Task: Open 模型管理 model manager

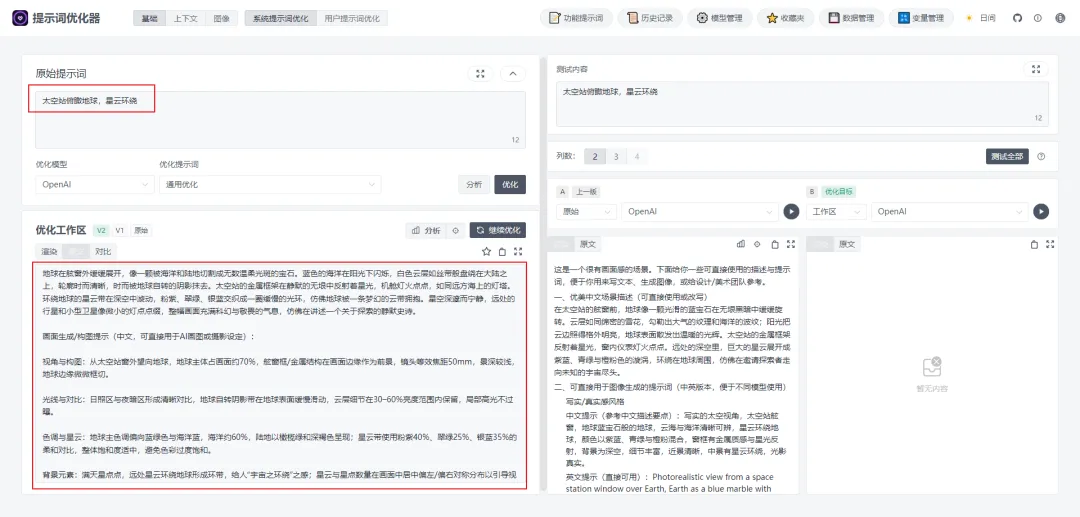Action: (719, 18)
